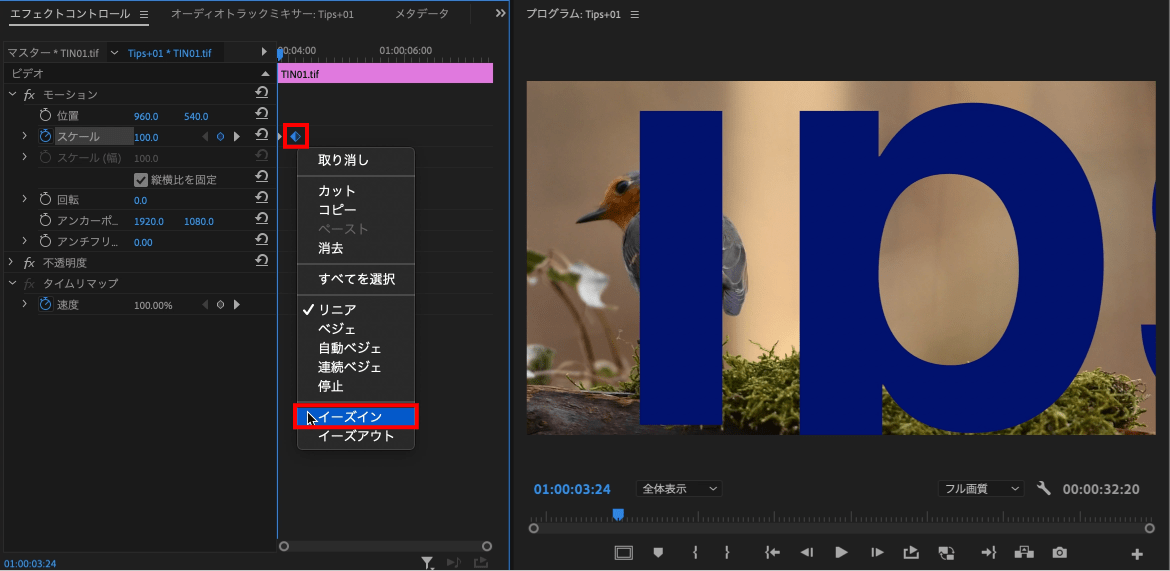Mark Out point in program monitor
This screenshot has width=1170, height=571.
(727, 552)
